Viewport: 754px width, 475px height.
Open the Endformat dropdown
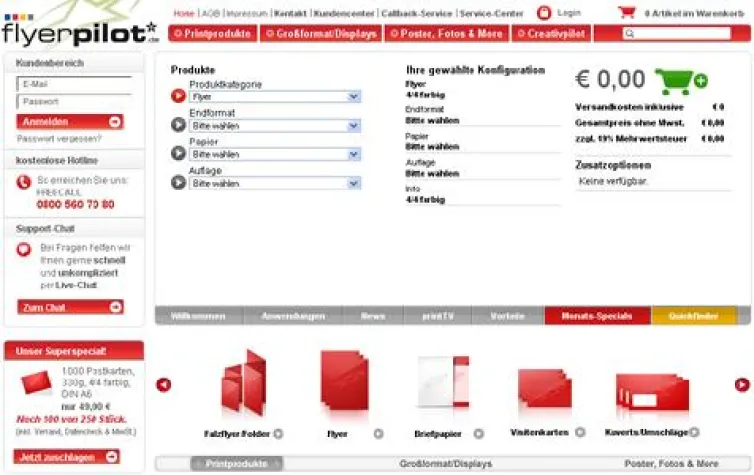point(275,125)
